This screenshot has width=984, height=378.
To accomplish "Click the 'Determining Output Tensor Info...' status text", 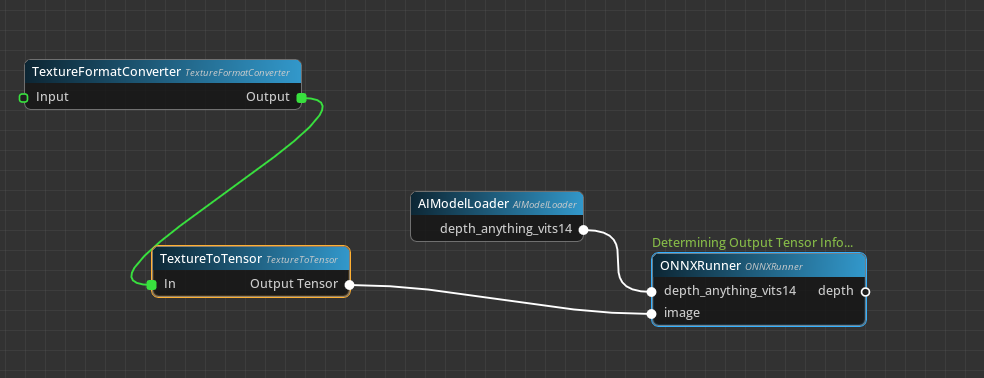I will pyautogui.click(x=752, y=242).
